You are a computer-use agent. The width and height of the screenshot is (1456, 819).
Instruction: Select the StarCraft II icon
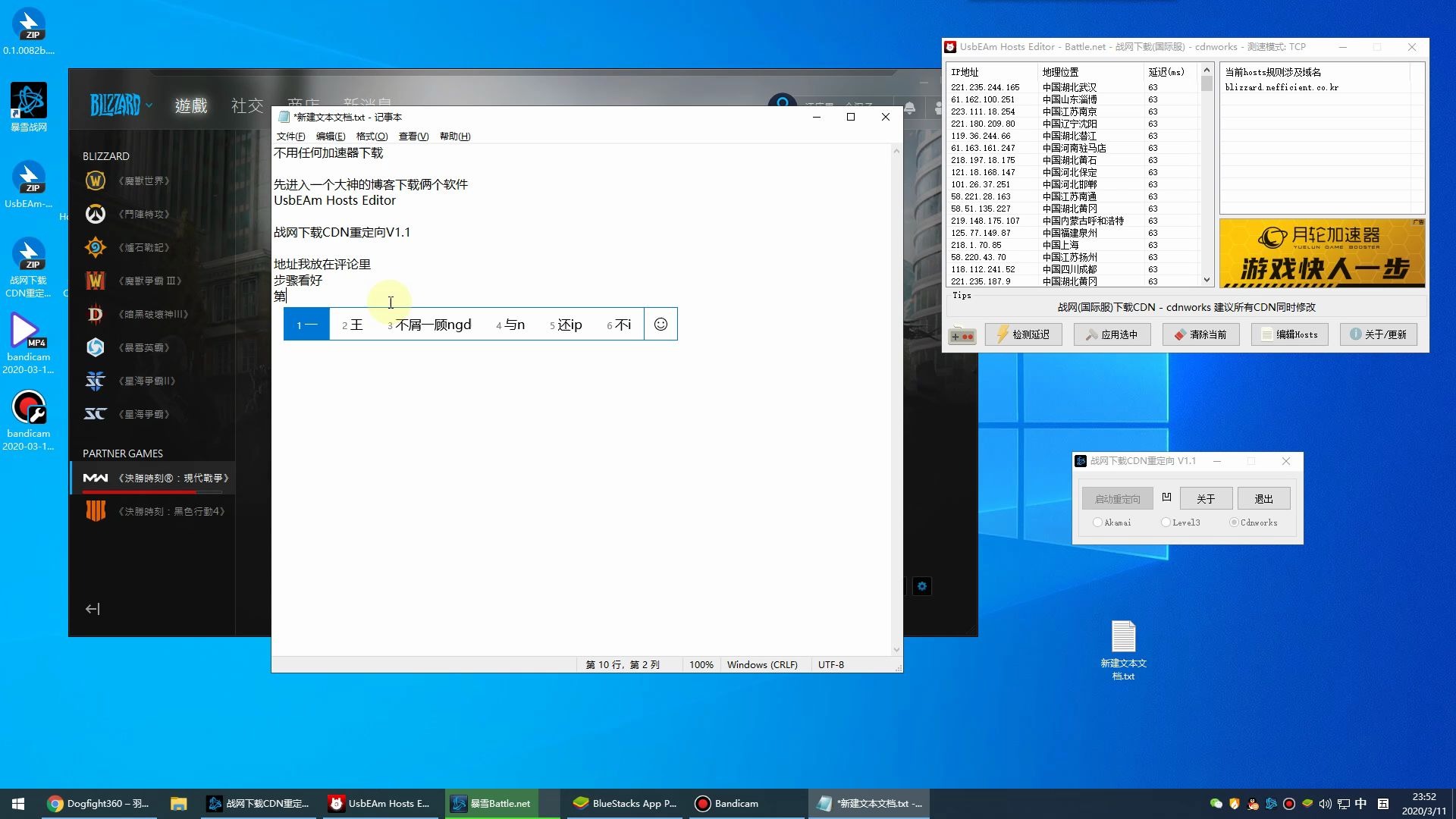coord(95,381)
